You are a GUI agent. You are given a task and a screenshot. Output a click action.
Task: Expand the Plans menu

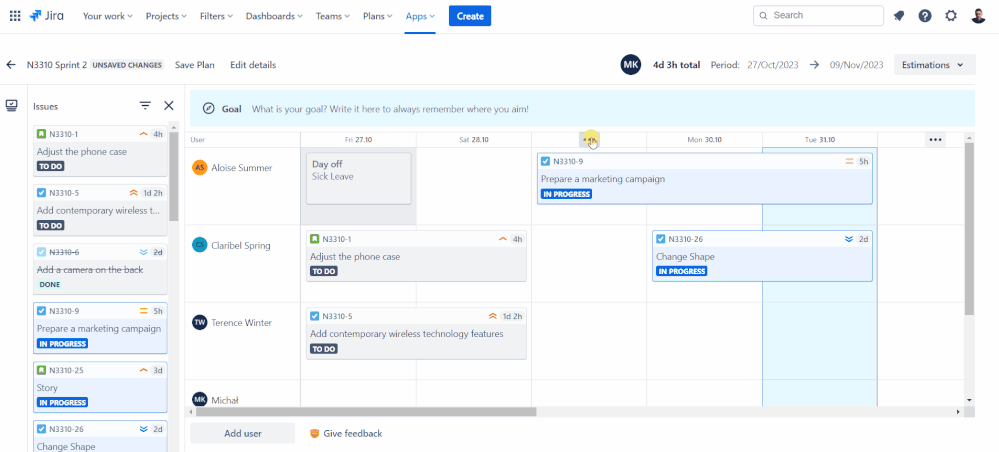(x=378, y=16)
